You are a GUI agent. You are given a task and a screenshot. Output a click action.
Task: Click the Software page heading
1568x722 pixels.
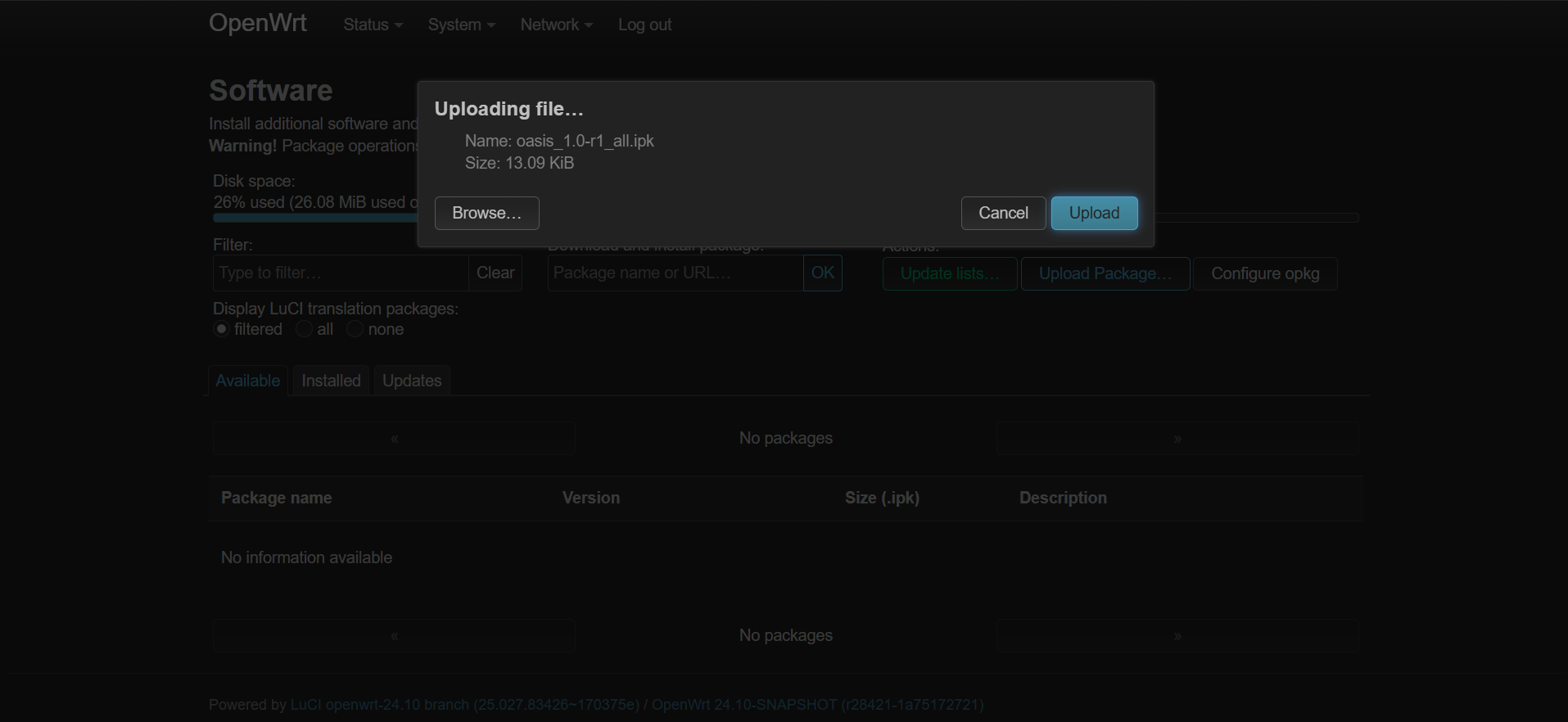[x=270, y=90]
